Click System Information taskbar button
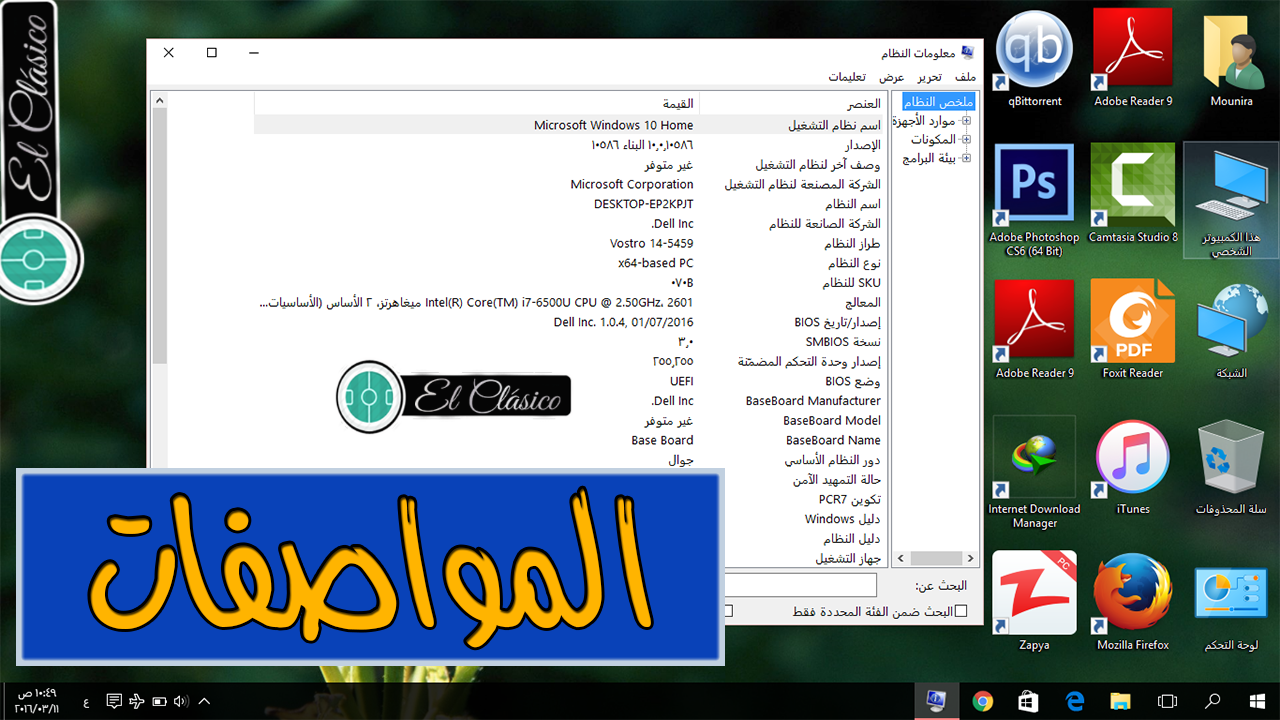1280x720 pixels. click(937, 702)
